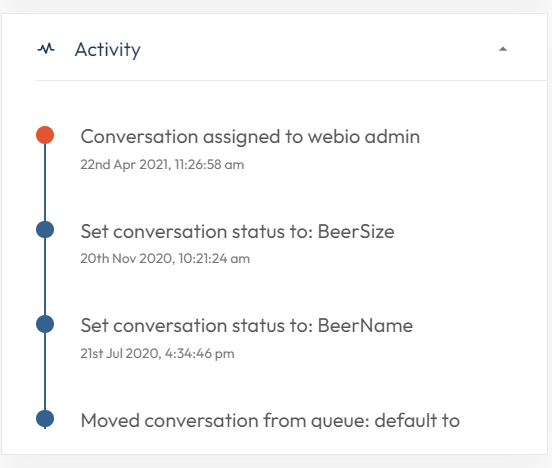Click the 20th Nov 2020 timestamp

pyautogui.click(x=165, y=259)
